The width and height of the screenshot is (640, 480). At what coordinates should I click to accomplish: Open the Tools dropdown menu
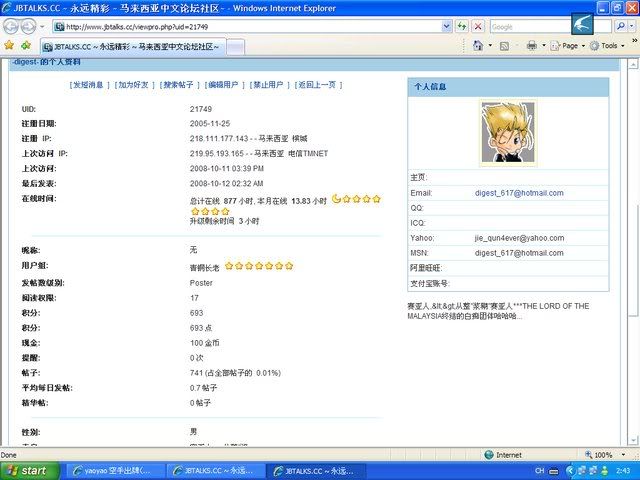point(609,46)
